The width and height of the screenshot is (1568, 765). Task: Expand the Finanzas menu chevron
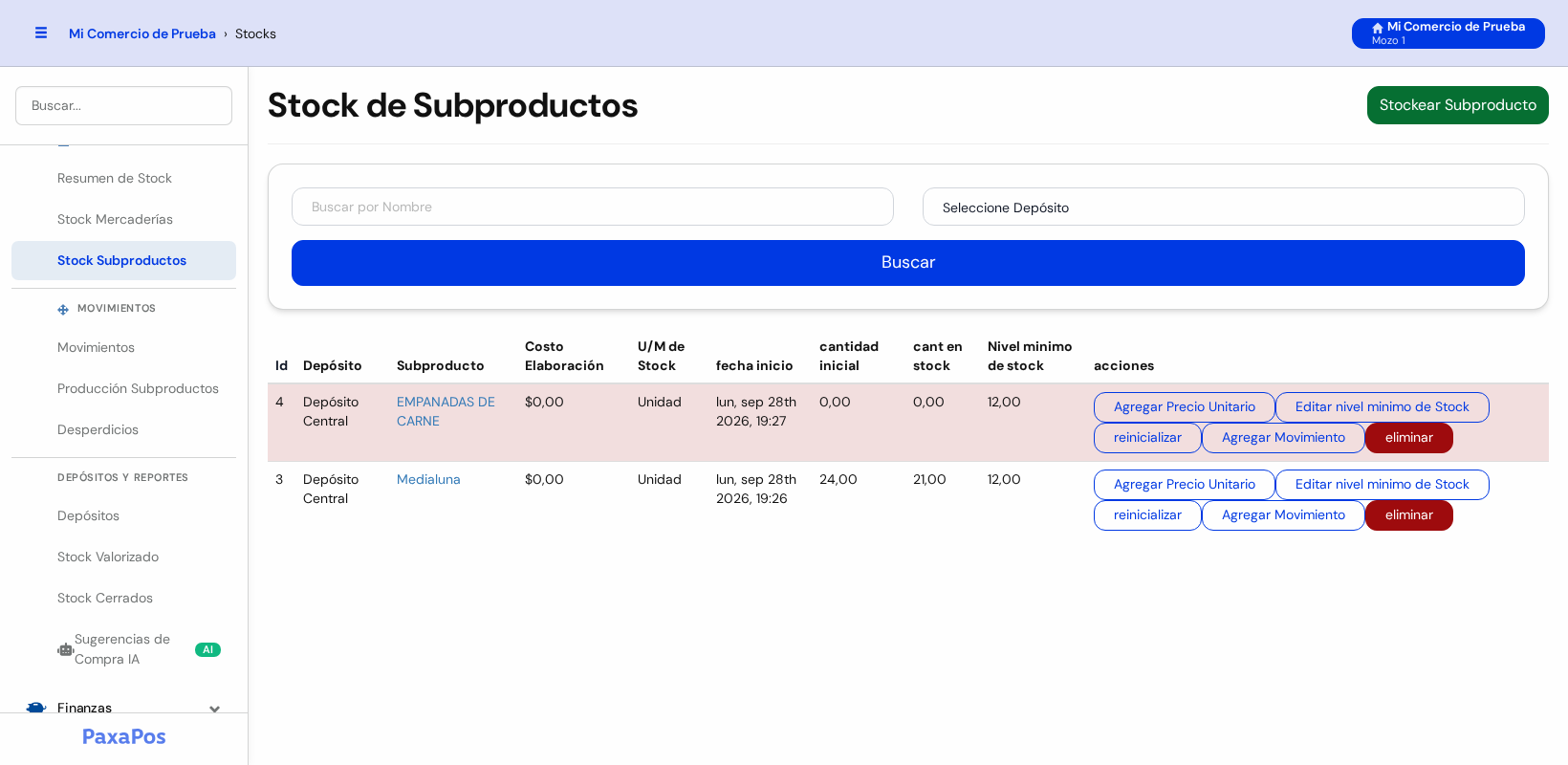pyautogui.click(x=214, y=709)
